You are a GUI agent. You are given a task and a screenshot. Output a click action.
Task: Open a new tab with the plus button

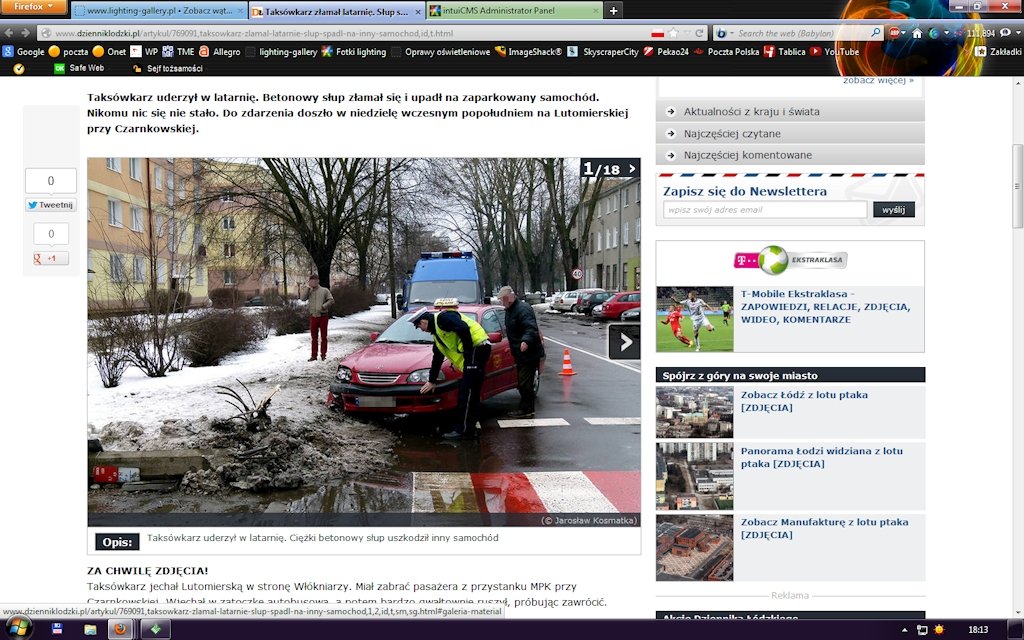click(613, 10)
